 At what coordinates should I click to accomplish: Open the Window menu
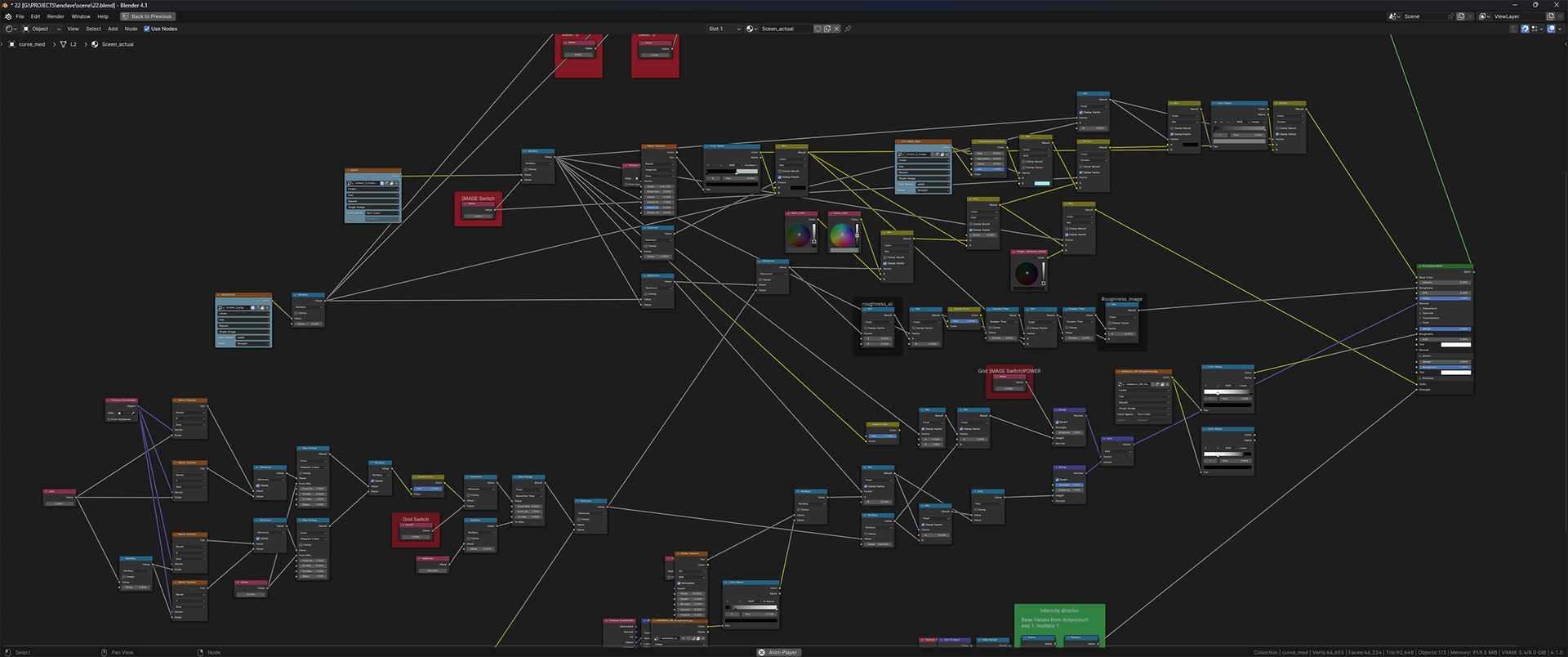coord(81,16)
